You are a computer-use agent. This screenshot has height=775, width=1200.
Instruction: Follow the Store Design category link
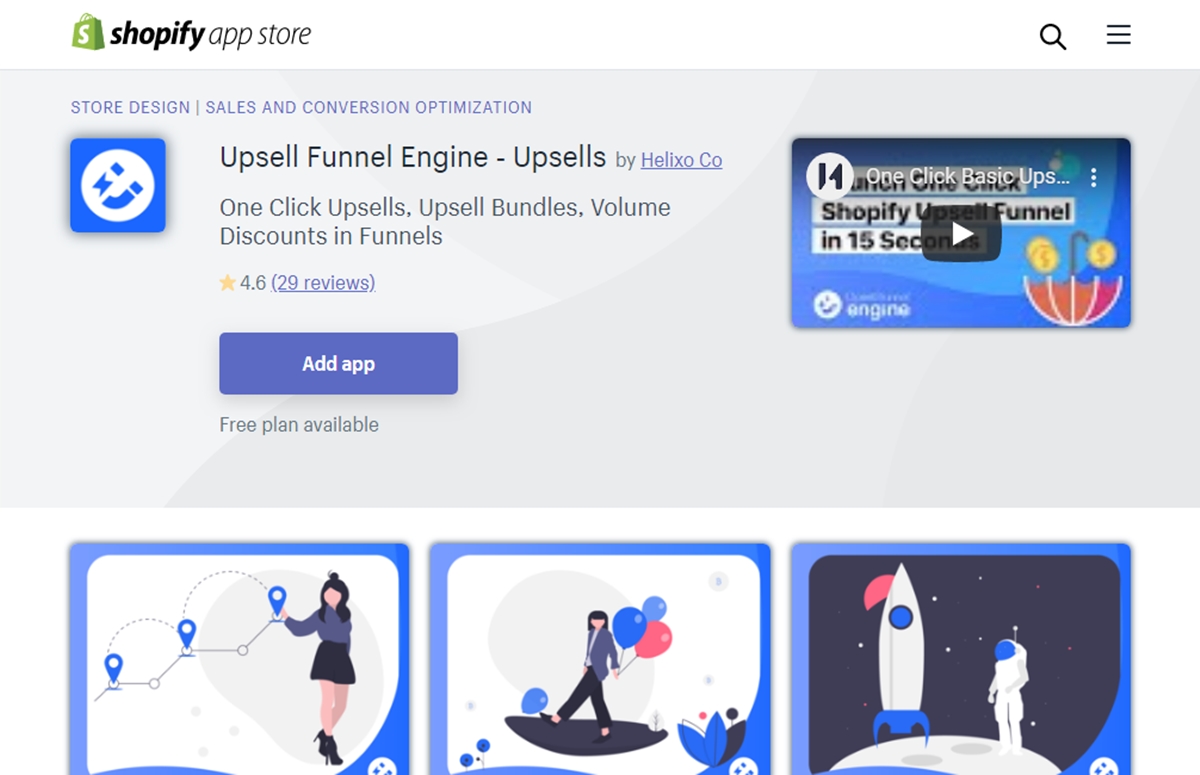click(x=130, y=108)
